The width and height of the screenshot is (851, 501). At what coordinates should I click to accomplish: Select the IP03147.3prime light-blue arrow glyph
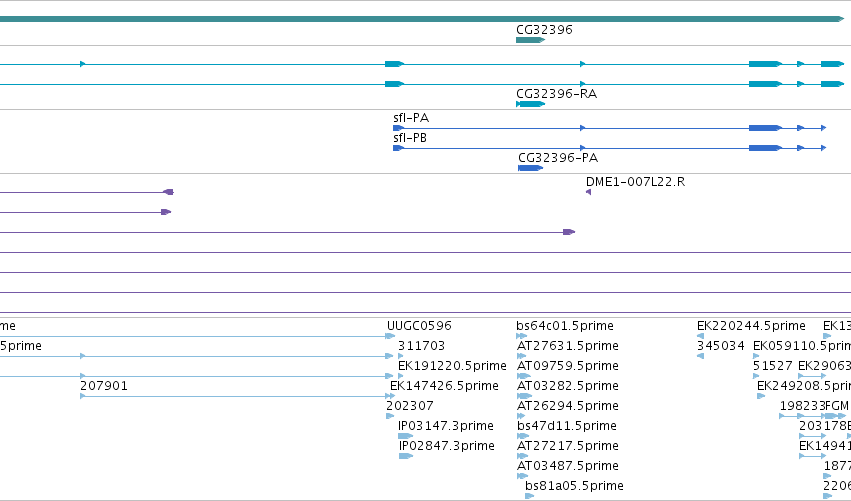coord(405,436)
